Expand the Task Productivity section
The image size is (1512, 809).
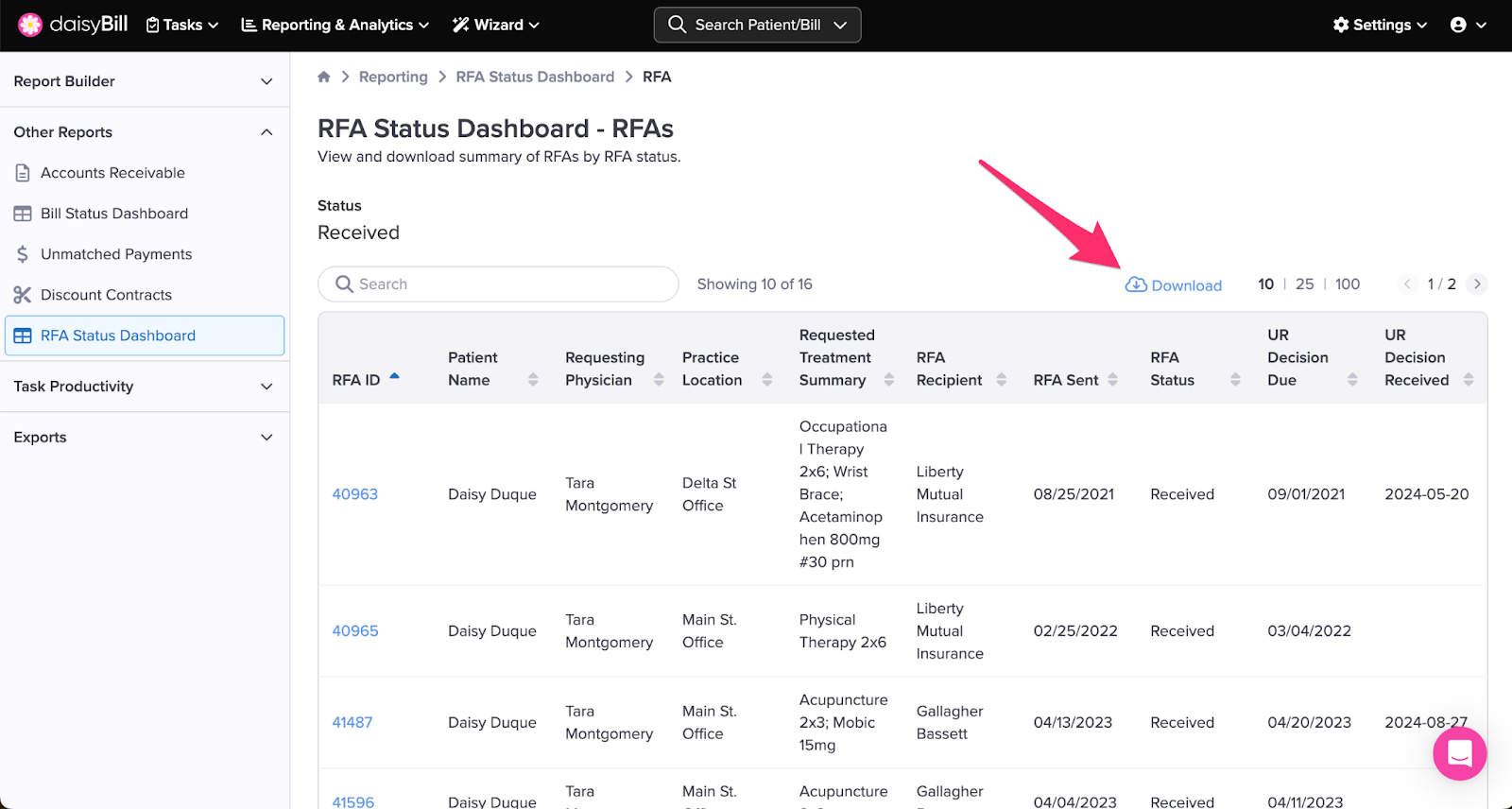tap(266, 387)
